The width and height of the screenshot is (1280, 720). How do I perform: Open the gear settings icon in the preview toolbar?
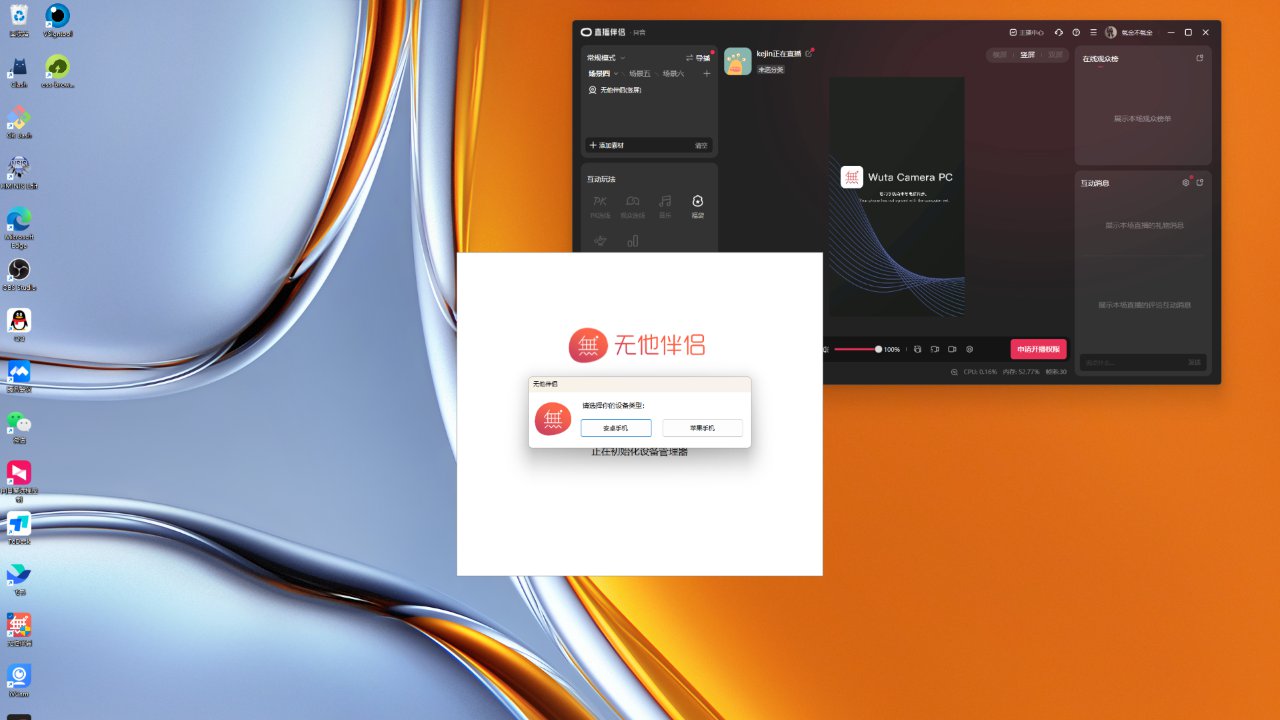pyautogui.click(x=970, y=349)
